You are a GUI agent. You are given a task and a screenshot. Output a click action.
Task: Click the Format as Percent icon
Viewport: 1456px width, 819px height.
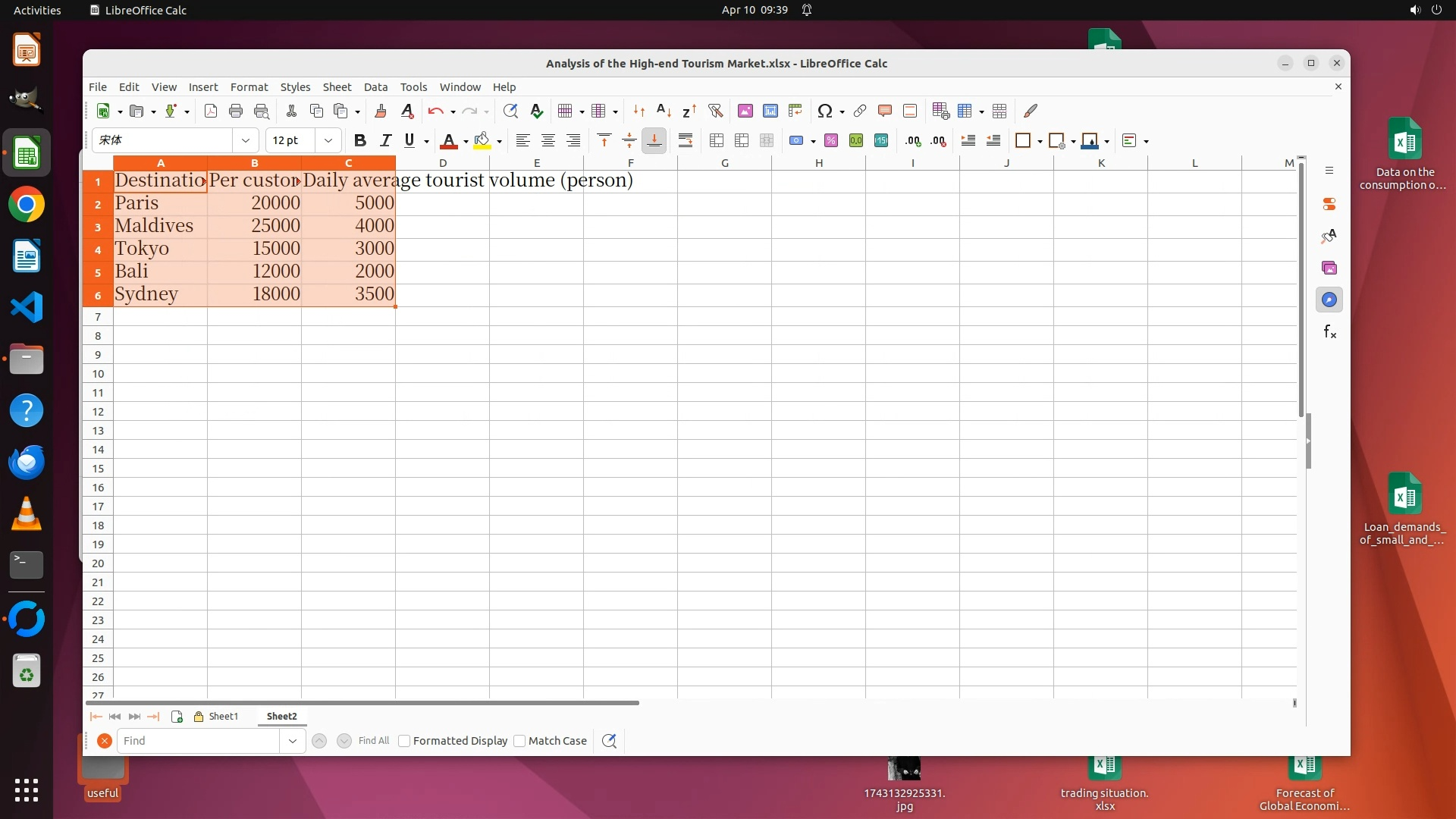(831, 140)
